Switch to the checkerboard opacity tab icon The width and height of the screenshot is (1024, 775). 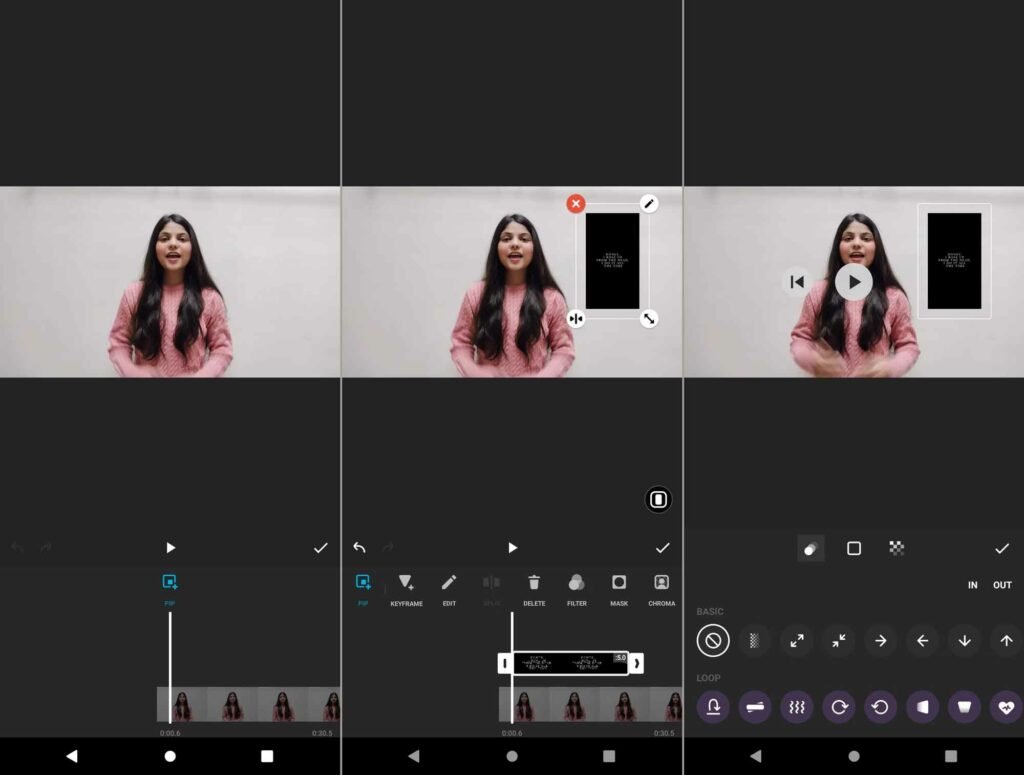[897, 548]
